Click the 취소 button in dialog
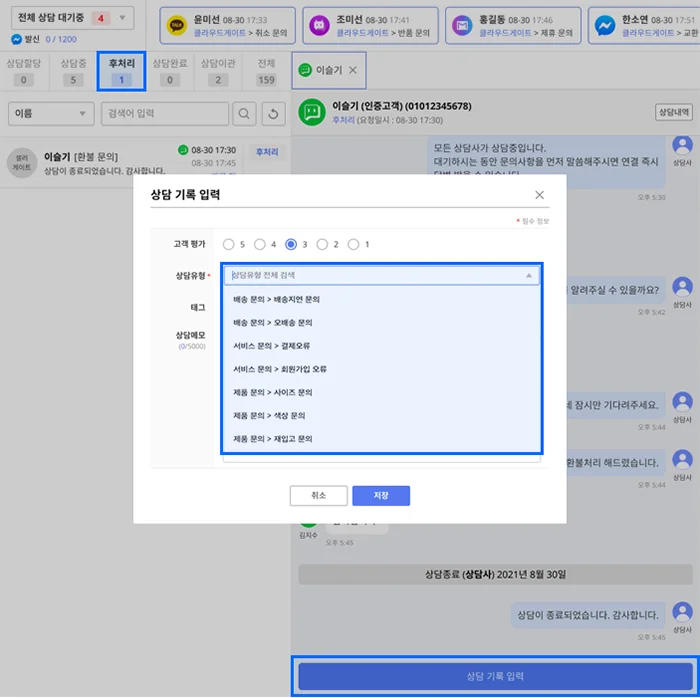This screenshot has width=700, height=698. click(x=318, y=495)
